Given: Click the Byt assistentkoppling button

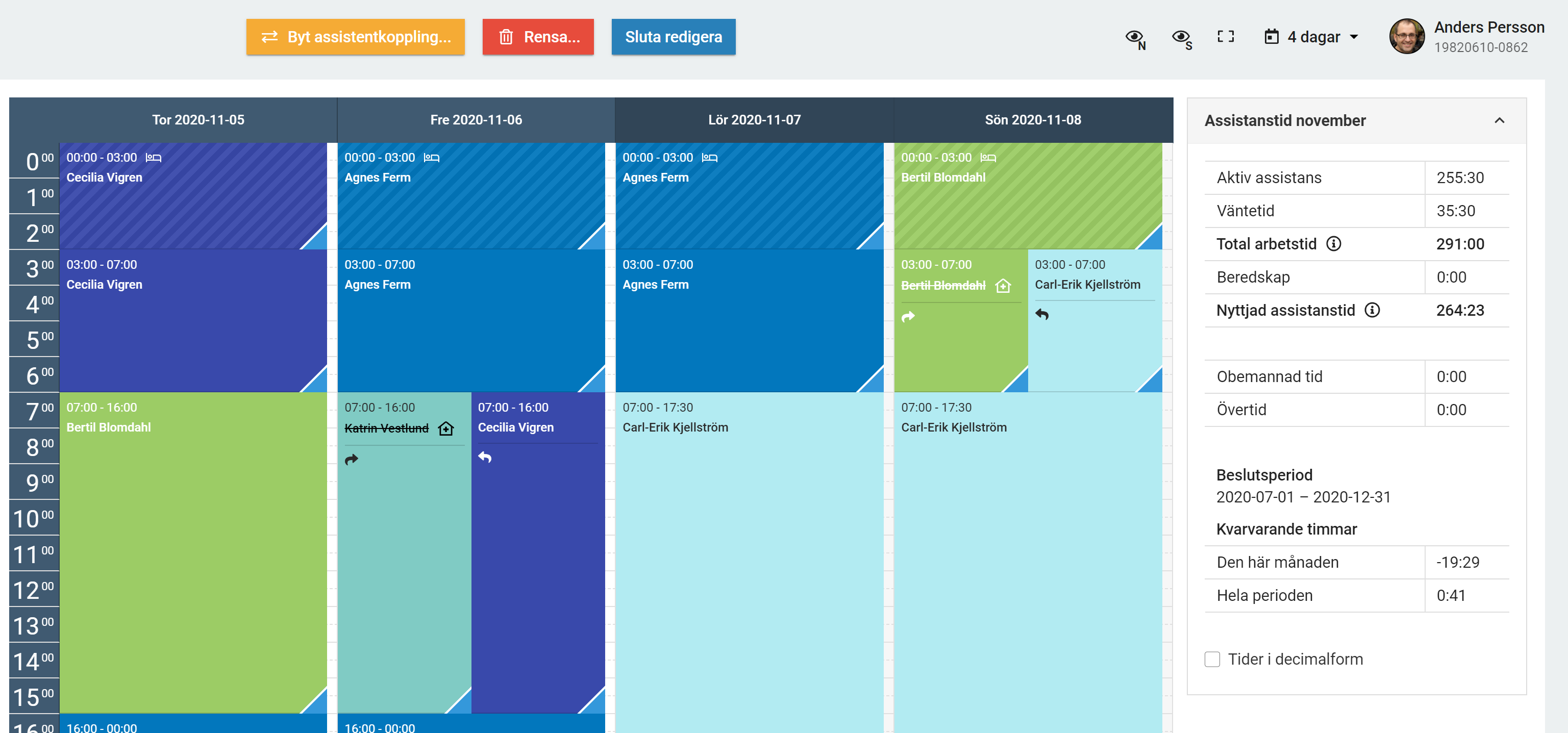Looking at the screenshot, I should pyautogui.click(x=356, y=37).
